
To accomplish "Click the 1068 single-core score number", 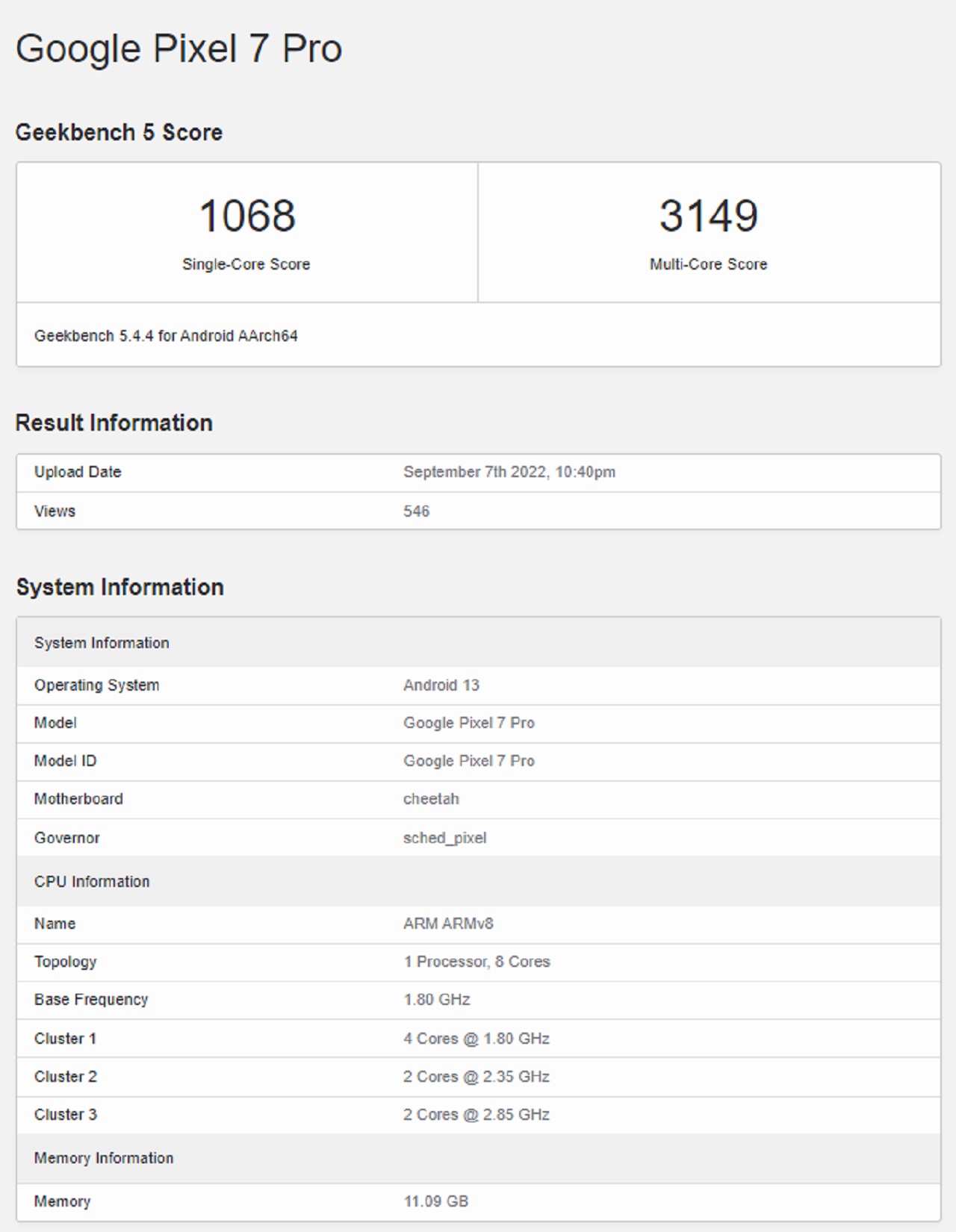I will pos(247,216).
